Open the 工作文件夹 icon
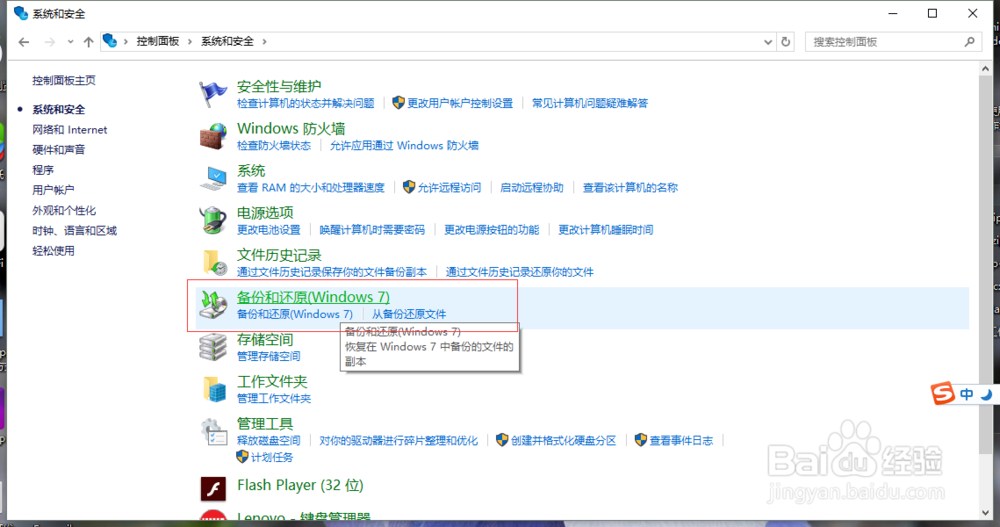 (213, 389)
